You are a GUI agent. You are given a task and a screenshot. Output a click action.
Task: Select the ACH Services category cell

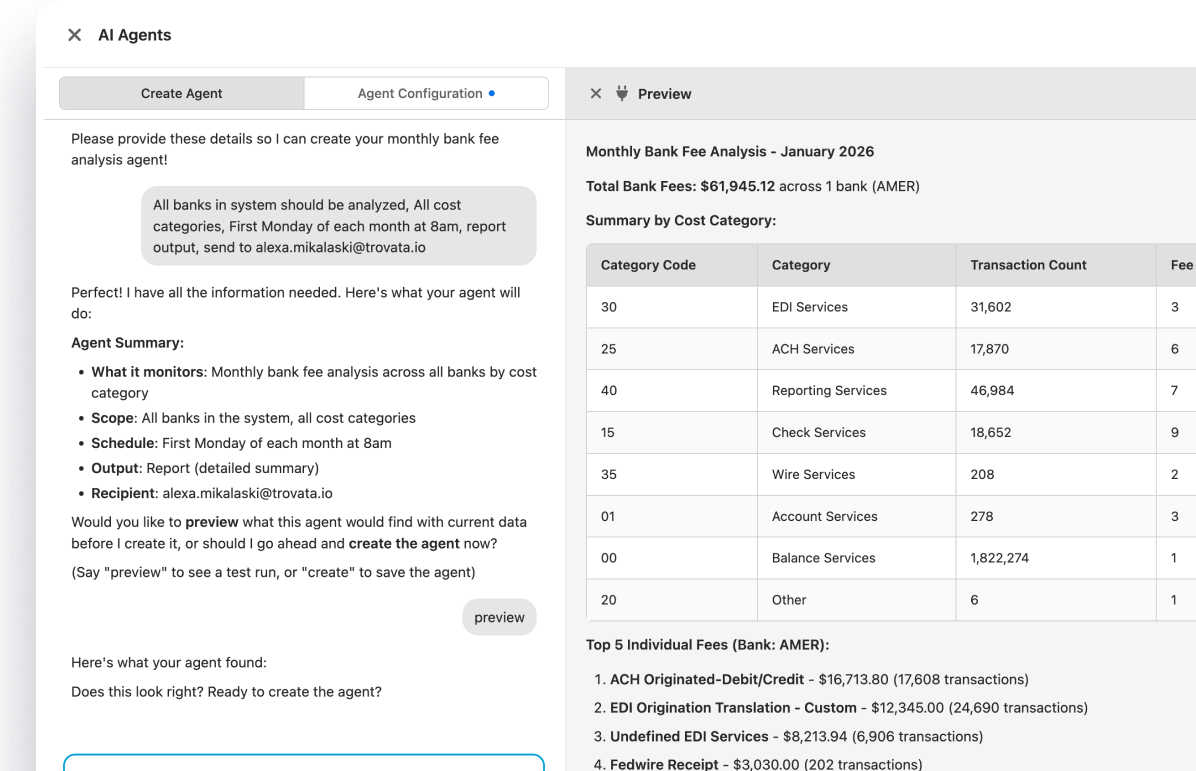click(x=813, y=349)
